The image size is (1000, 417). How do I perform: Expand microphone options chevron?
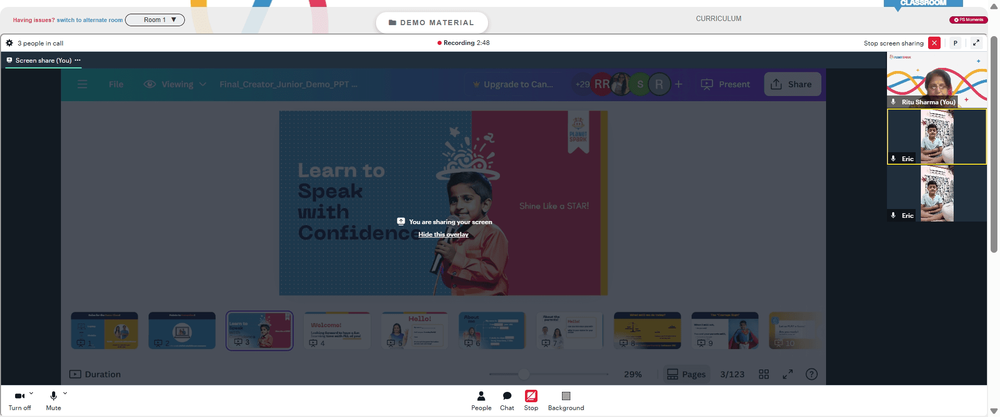[x=65, y=393]
